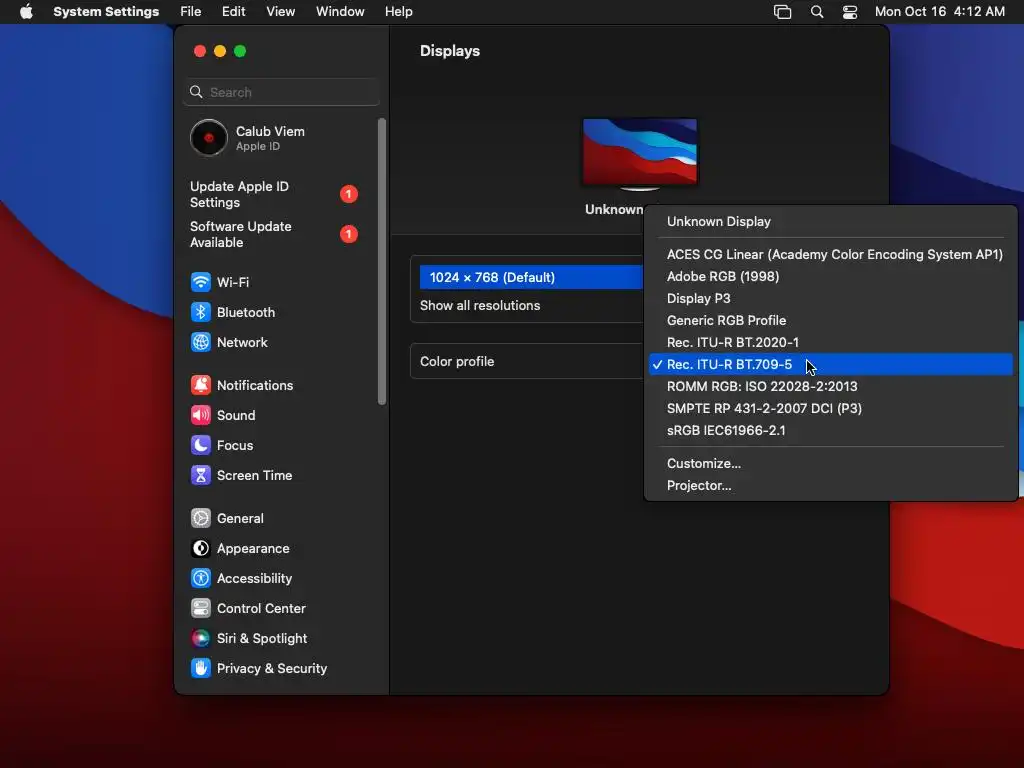Select the 1024 × 768 (Default) resolution
The width and height of the screenshot is (1024, 768).
(x=531, y=277)
